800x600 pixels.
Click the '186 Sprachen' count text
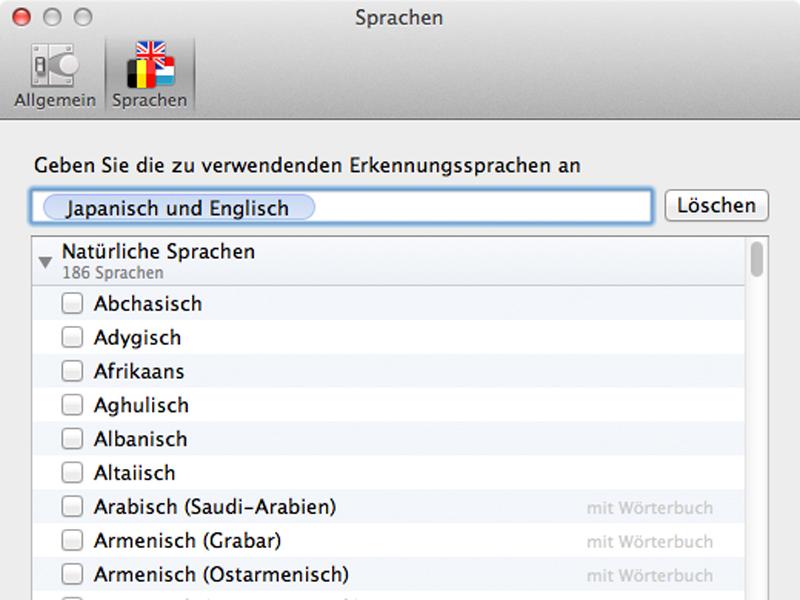[x=113, y=273]
